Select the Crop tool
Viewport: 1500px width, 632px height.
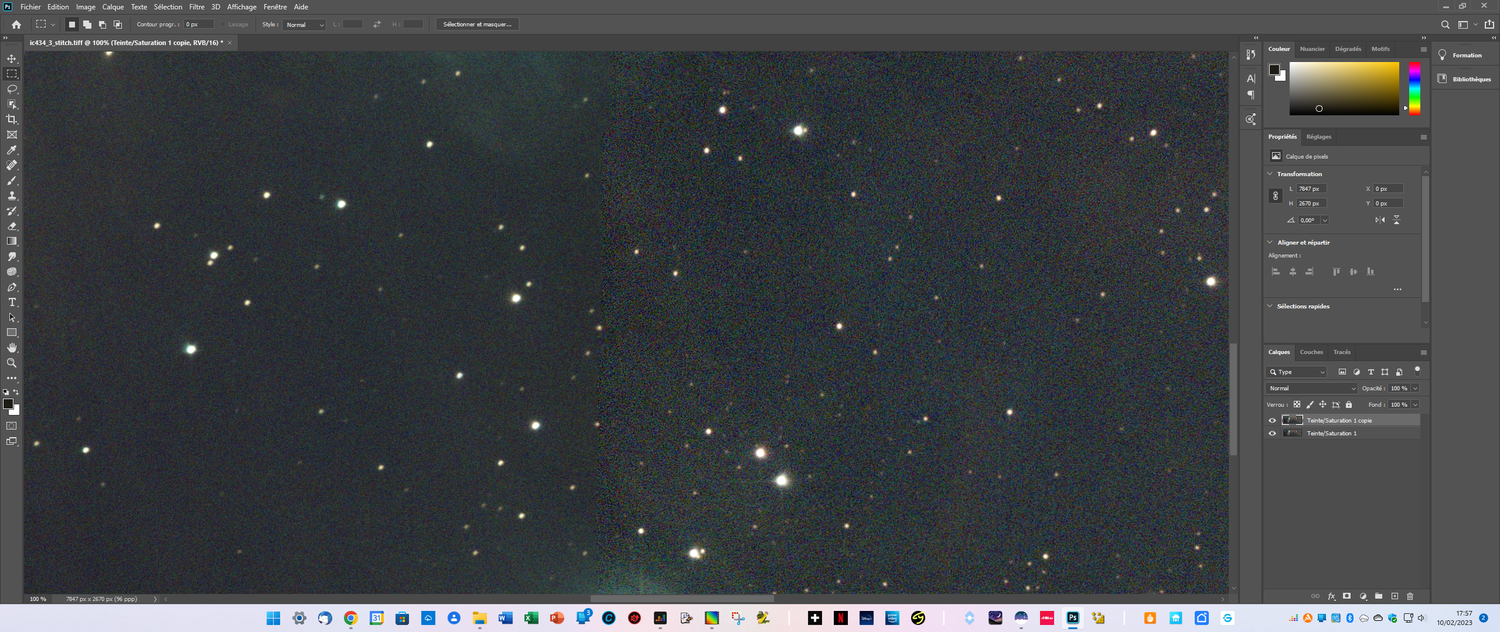(x=12, y=119)
